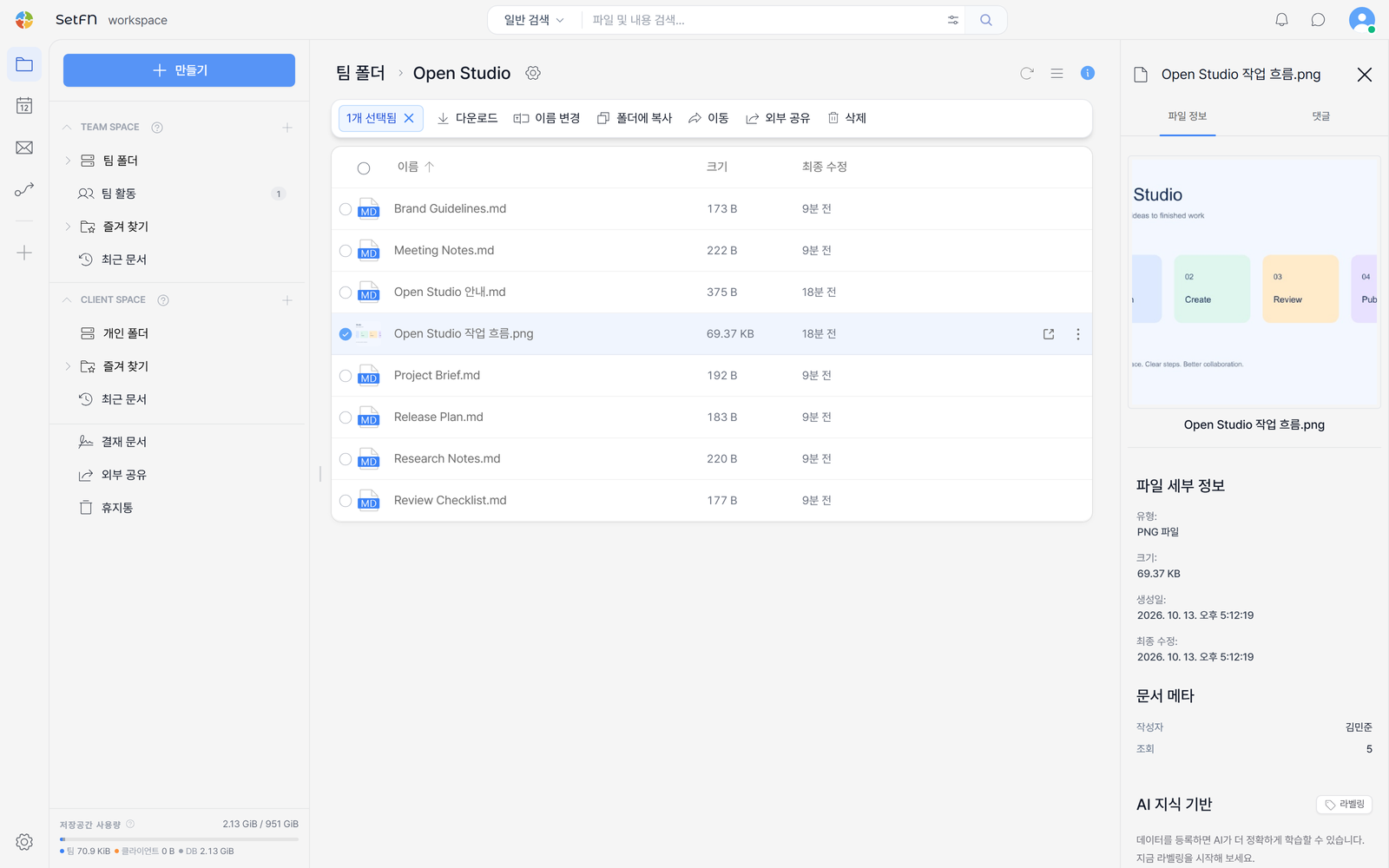
Task: Open chat bubble icon in header
Action: 1318,20
